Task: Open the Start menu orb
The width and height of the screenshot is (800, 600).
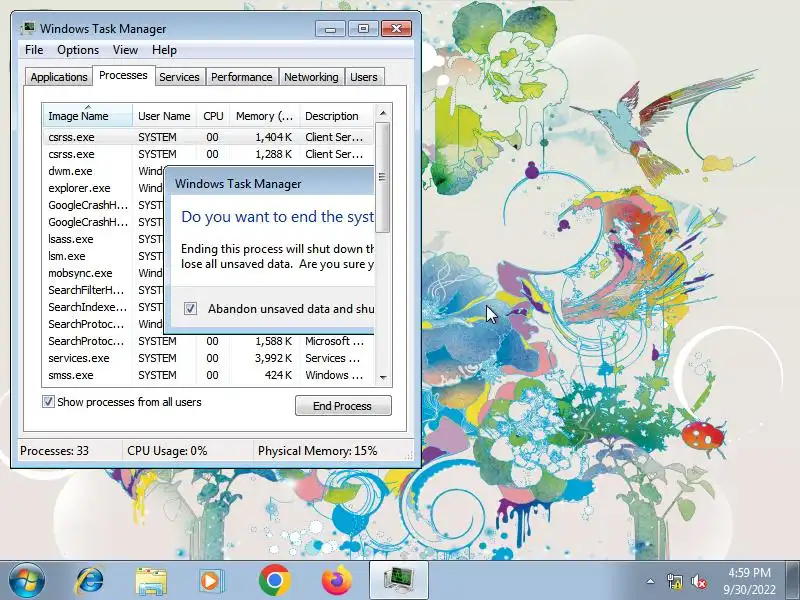Action: 27,581
